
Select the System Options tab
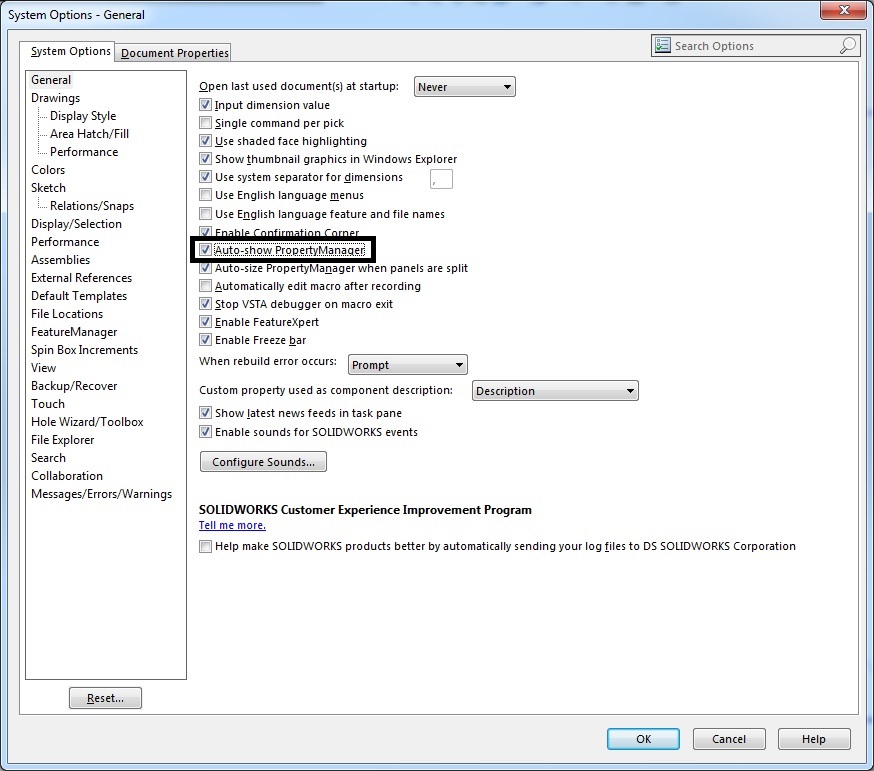70,52
